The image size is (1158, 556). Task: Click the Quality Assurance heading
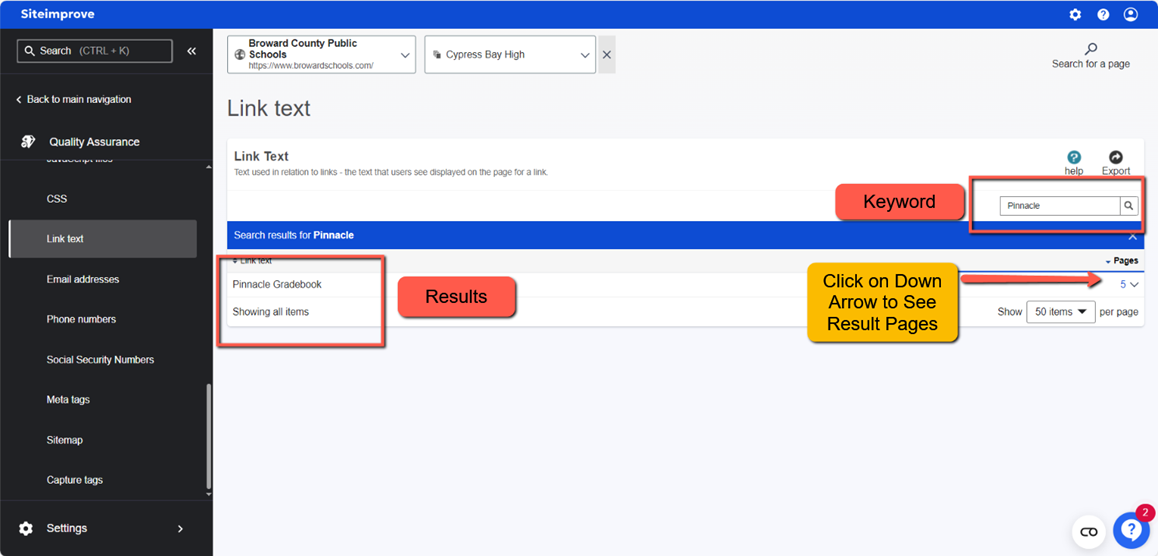[x=95, y=142]
